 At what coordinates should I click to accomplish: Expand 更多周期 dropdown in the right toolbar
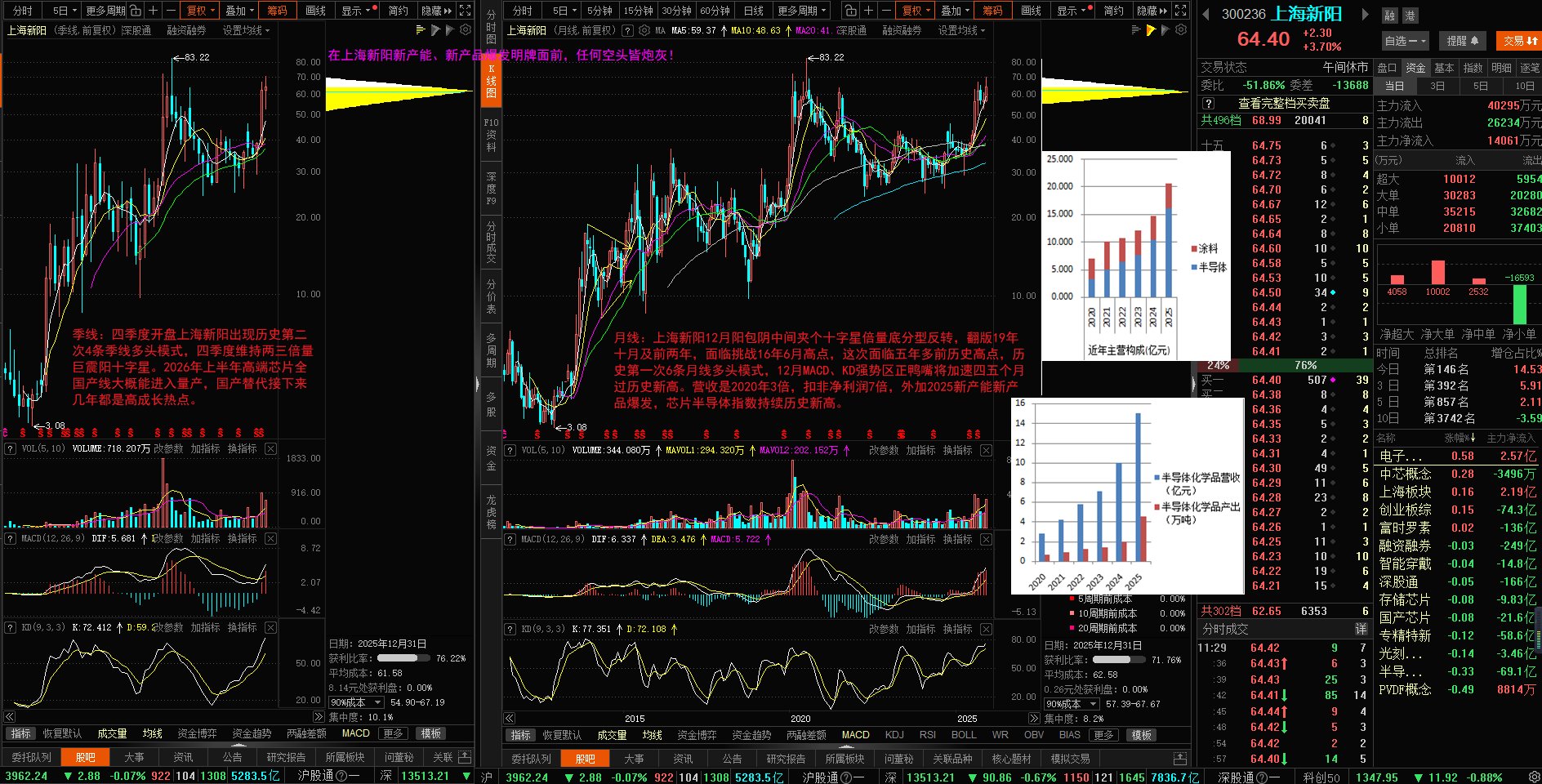802,11
